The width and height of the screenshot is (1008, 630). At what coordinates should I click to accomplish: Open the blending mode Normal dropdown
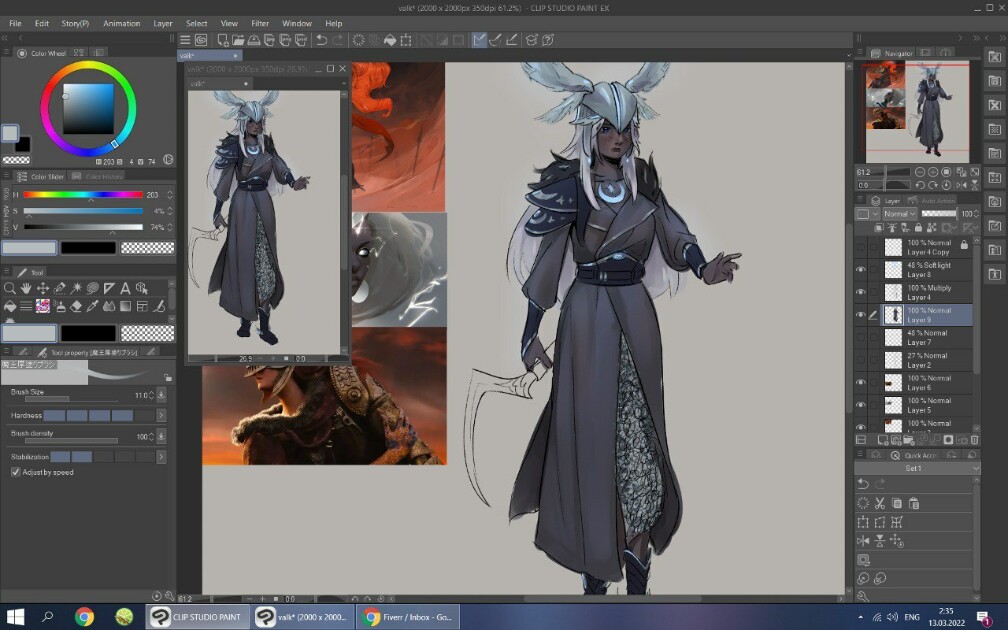[x=899, y=214]
